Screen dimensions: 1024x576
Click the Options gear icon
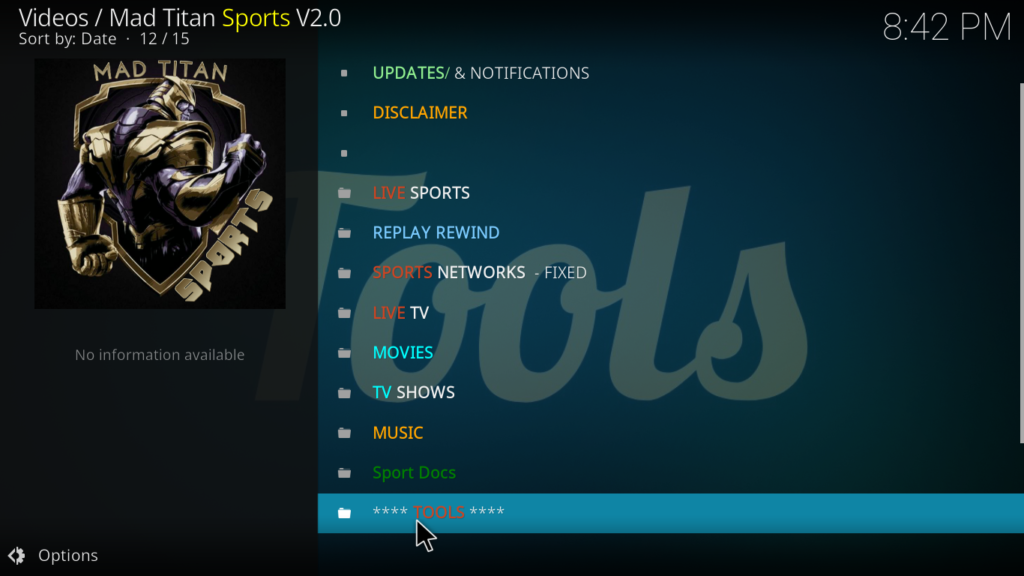coord(16,556)
